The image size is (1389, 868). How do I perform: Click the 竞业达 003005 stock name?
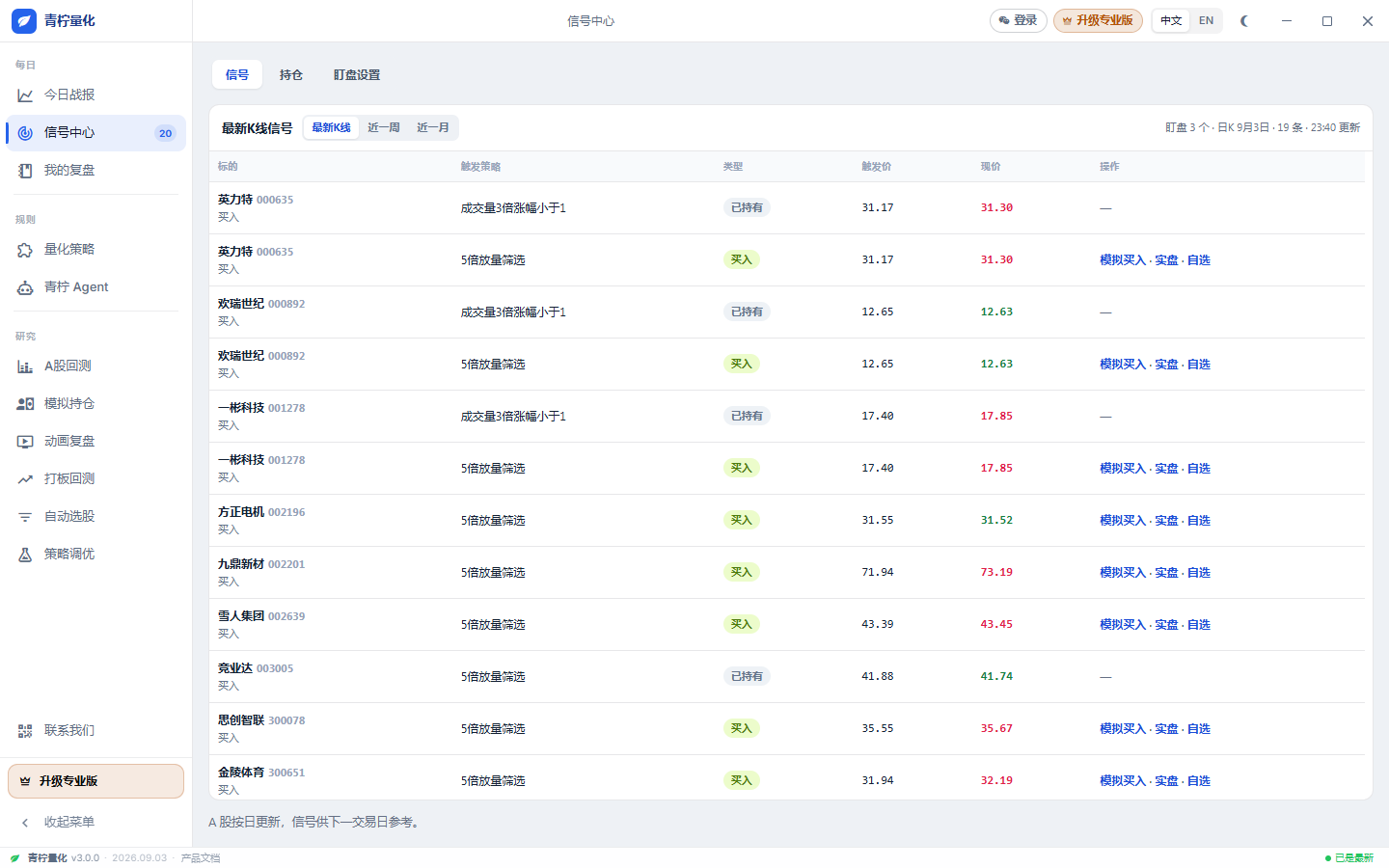tap(256, 668)
